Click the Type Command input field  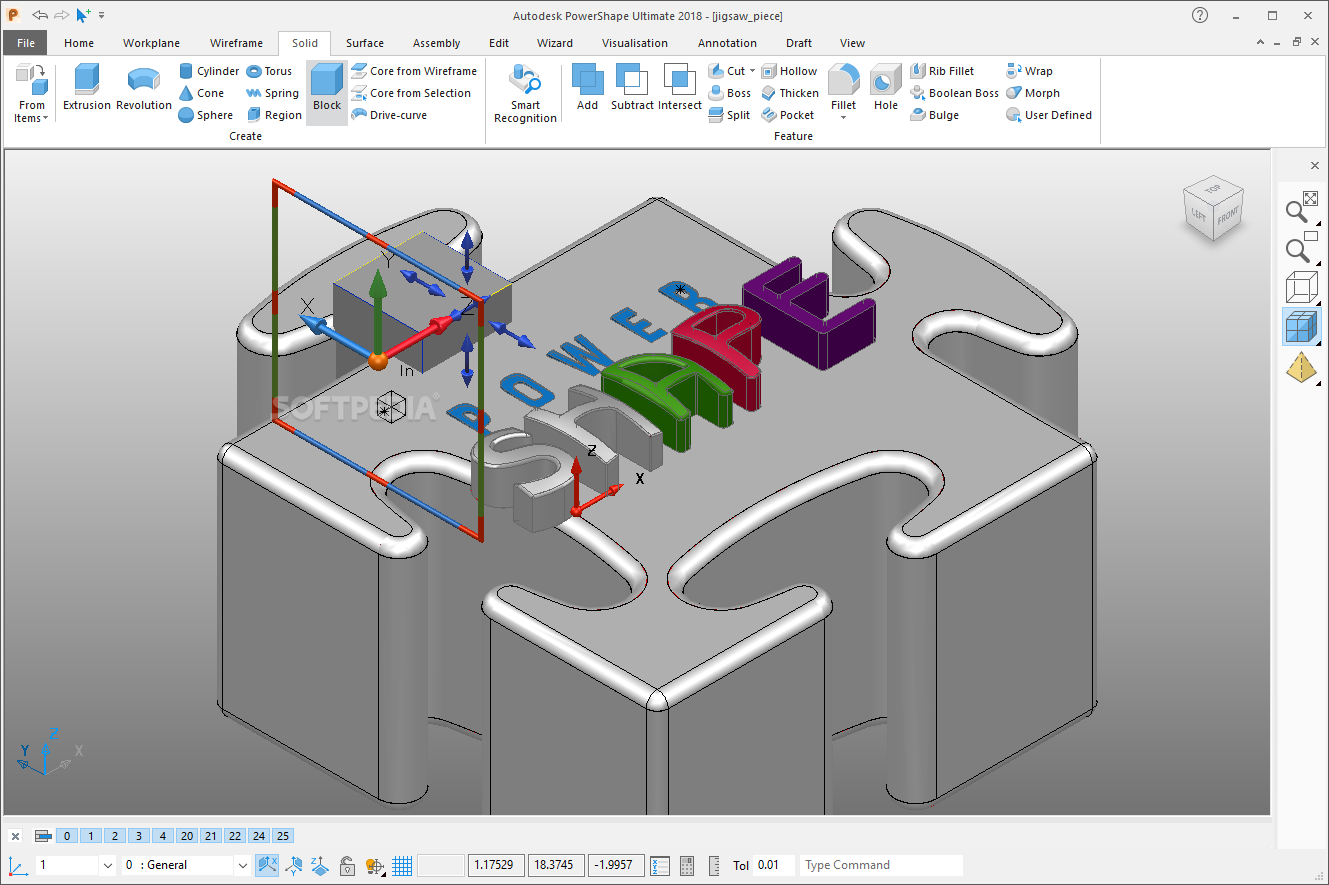click(x=880, y=866)
